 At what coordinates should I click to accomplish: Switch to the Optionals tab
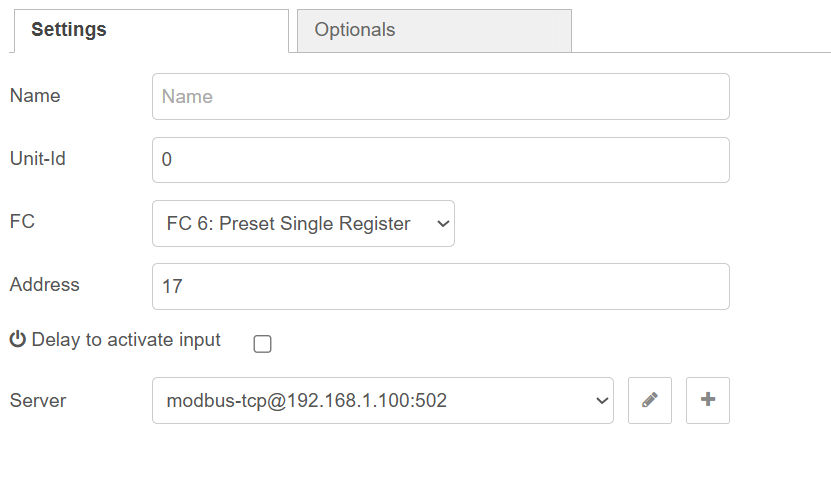click(434, 30)
